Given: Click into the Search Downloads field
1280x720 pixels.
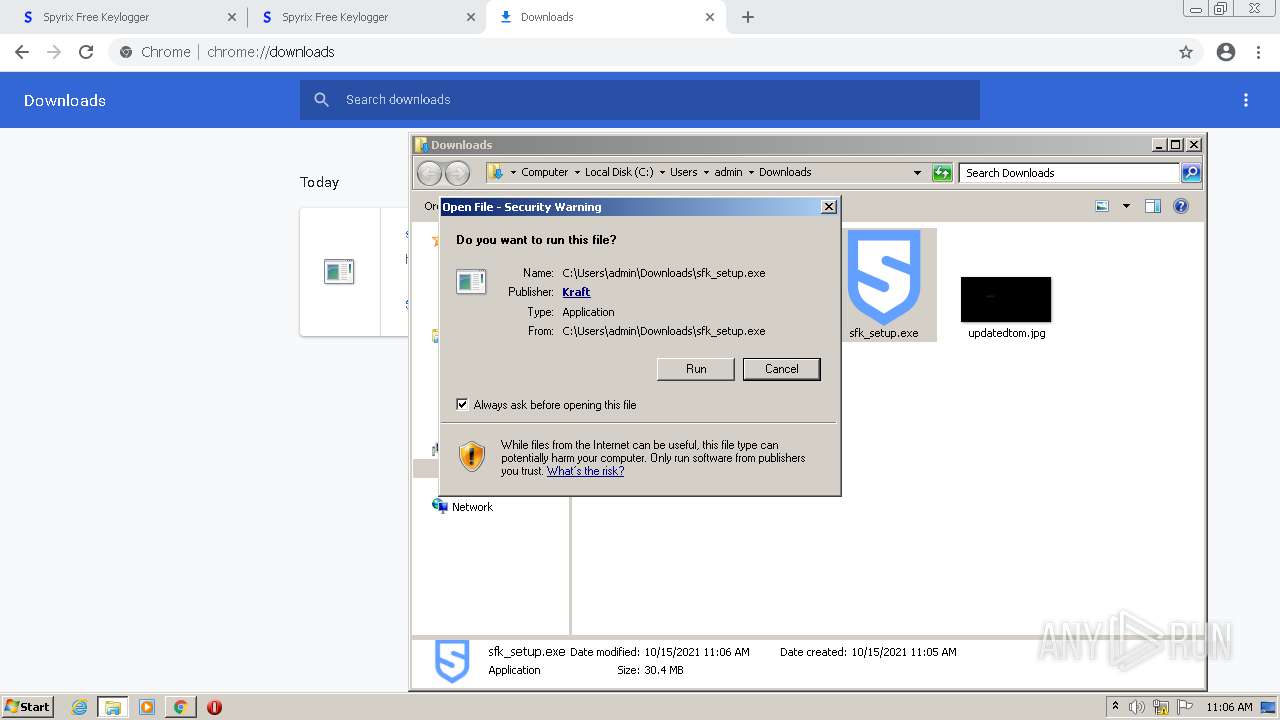Looking at the screenshot, I should click(x=1069, y=173).
